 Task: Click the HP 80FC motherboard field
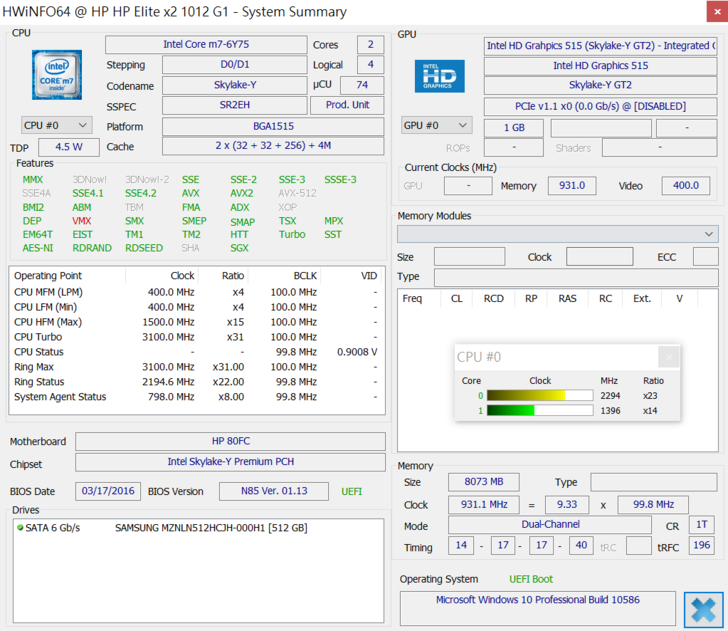[230, 442]
